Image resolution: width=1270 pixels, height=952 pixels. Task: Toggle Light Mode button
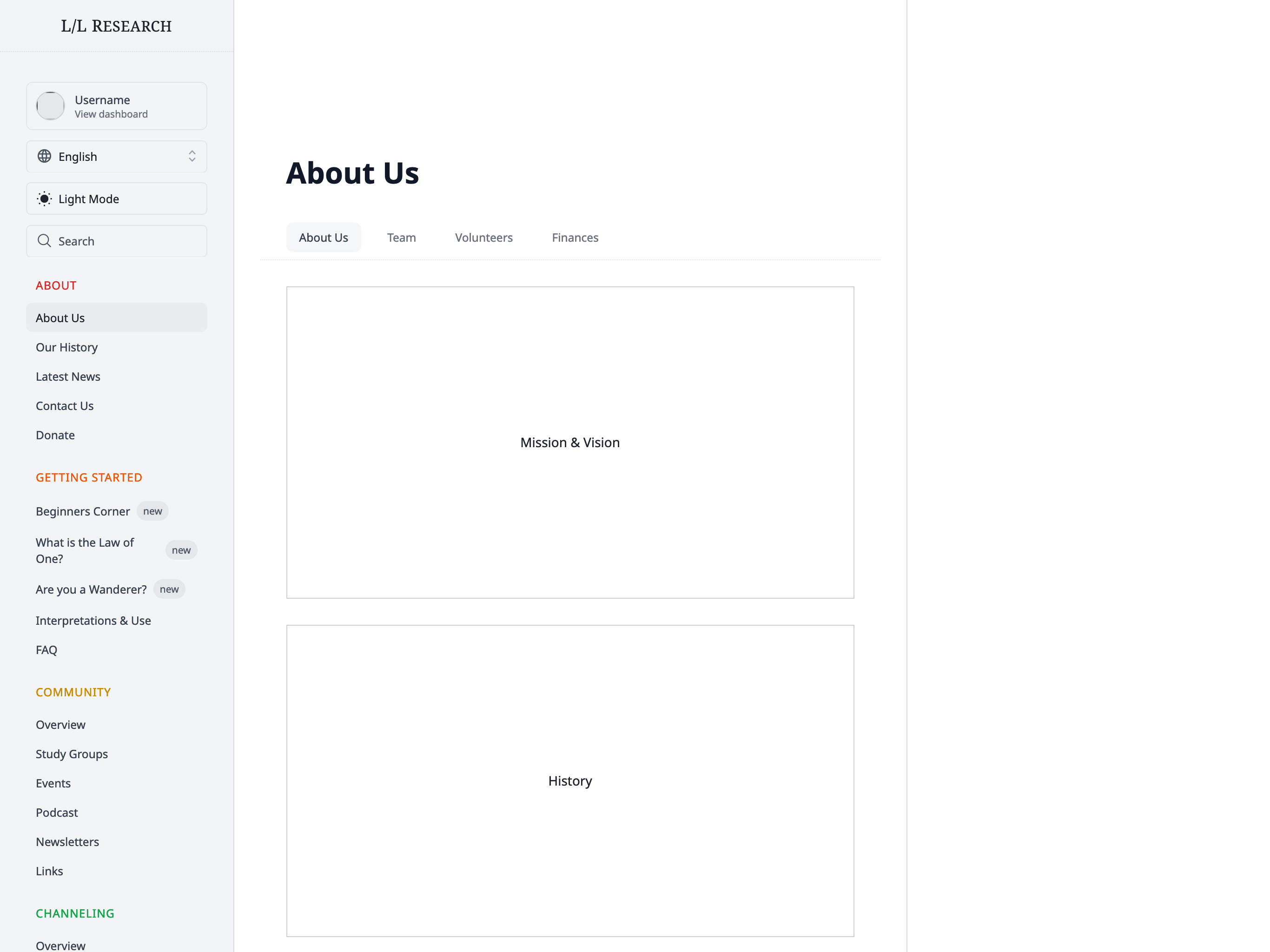[x=117, y=198]
